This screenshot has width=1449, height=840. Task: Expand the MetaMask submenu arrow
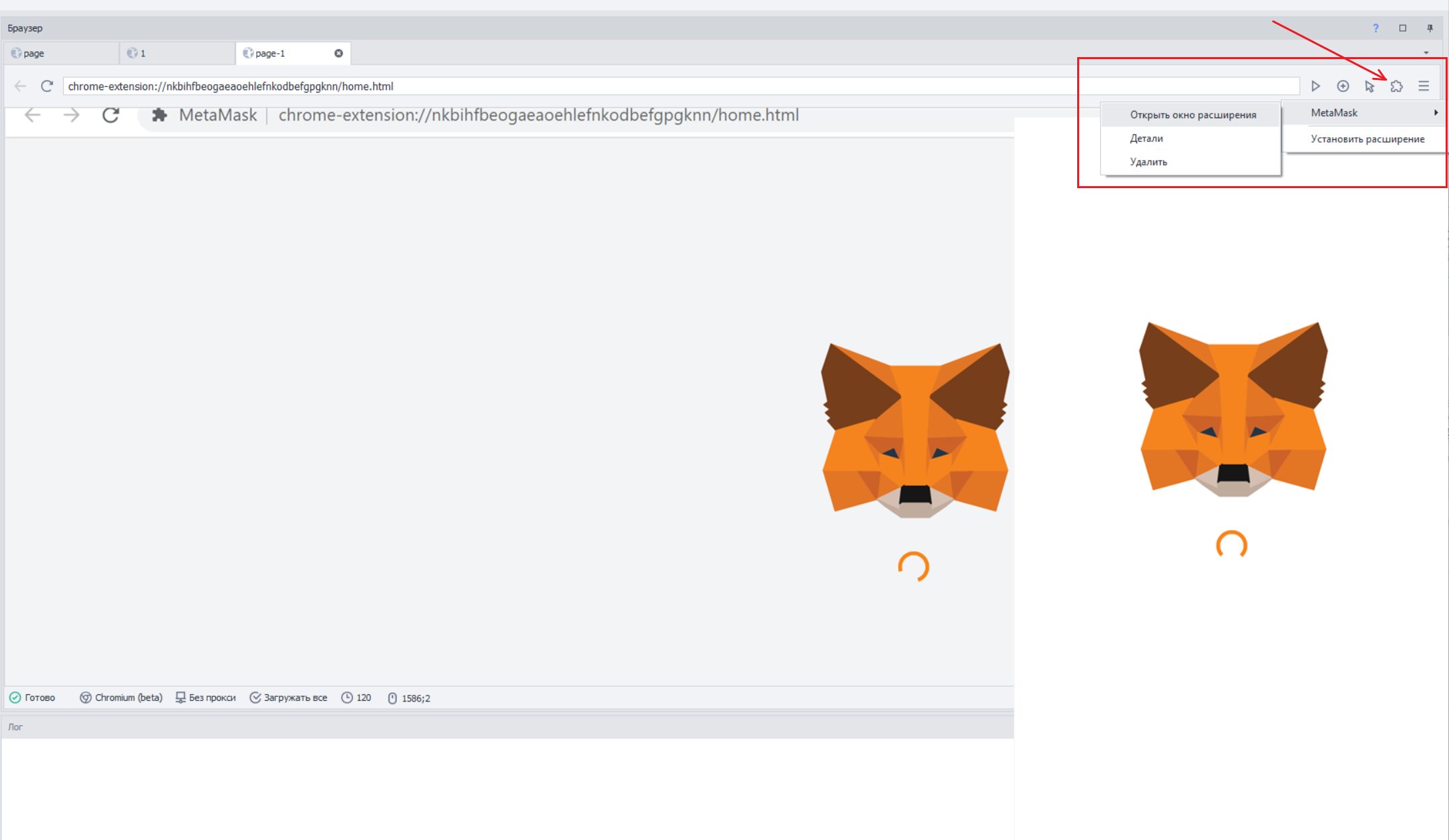[x=1436, y=113]
